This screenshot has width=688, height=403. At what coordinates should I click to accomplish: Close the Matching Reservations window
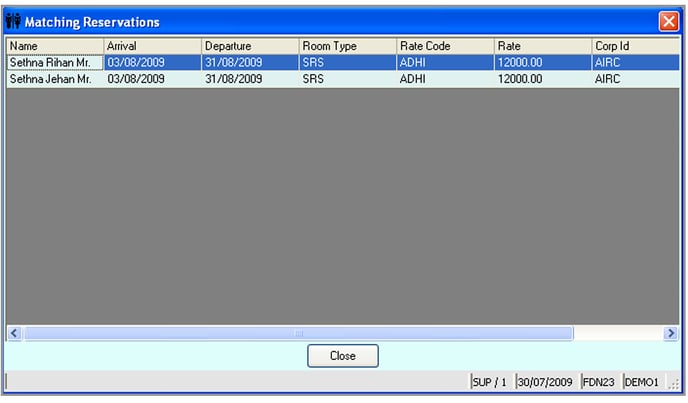click(668, 21)
